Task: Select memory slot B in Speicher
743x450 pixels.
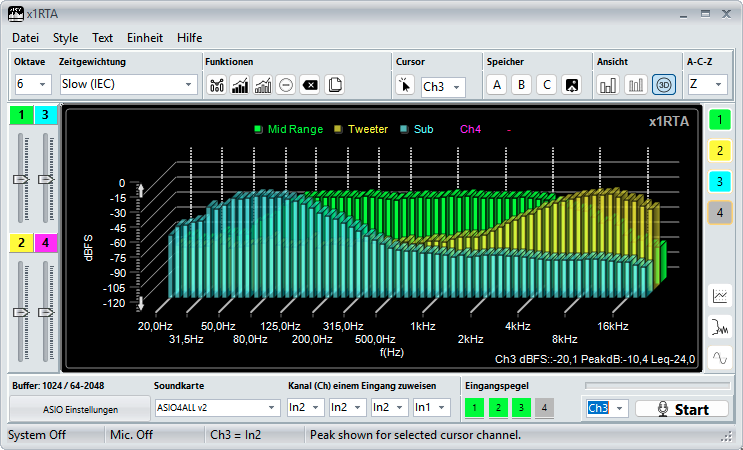Action: pos(520,85)
